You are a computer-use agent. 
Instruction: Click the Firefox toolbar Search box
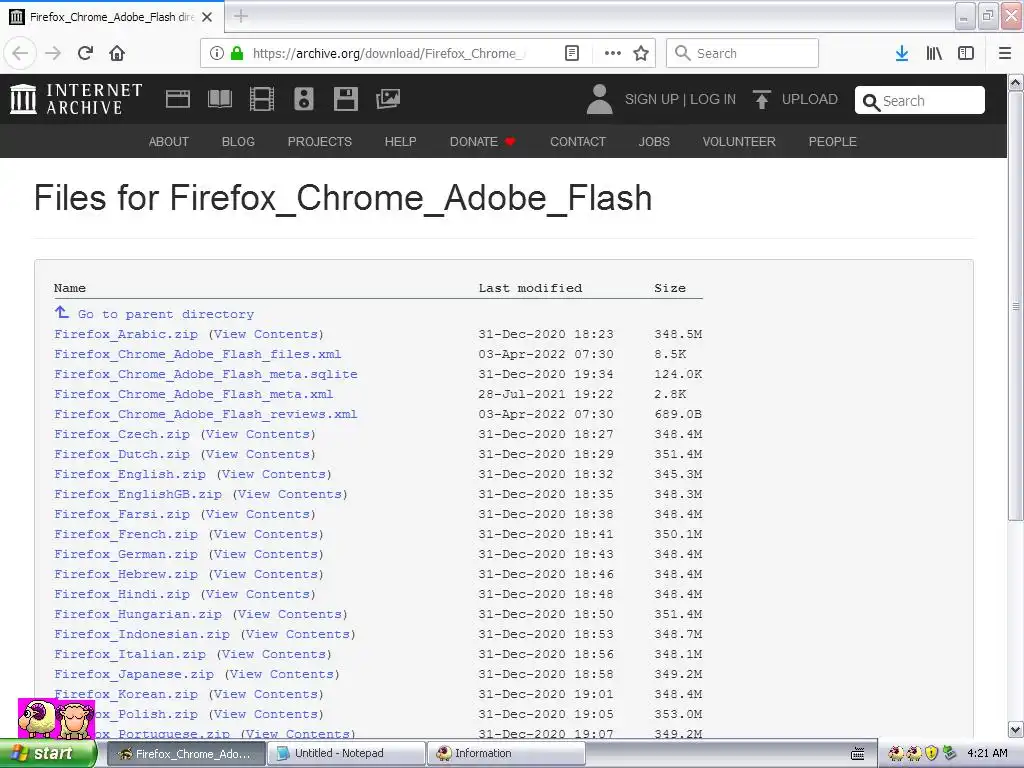743,53
